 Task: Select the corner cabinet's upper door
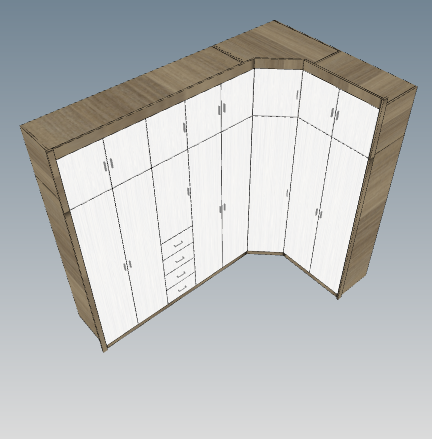tap(276, 93)
